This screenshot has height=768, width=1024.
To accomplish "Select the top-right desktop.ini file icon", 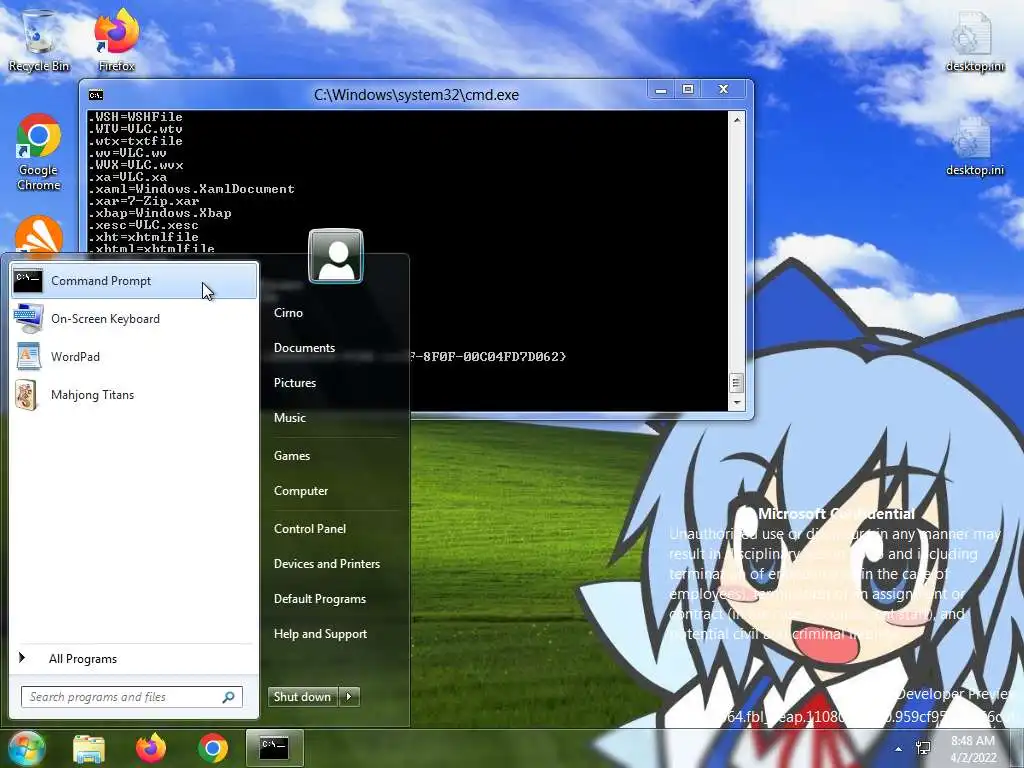I will pyautogui.click(x=974, y=40).
